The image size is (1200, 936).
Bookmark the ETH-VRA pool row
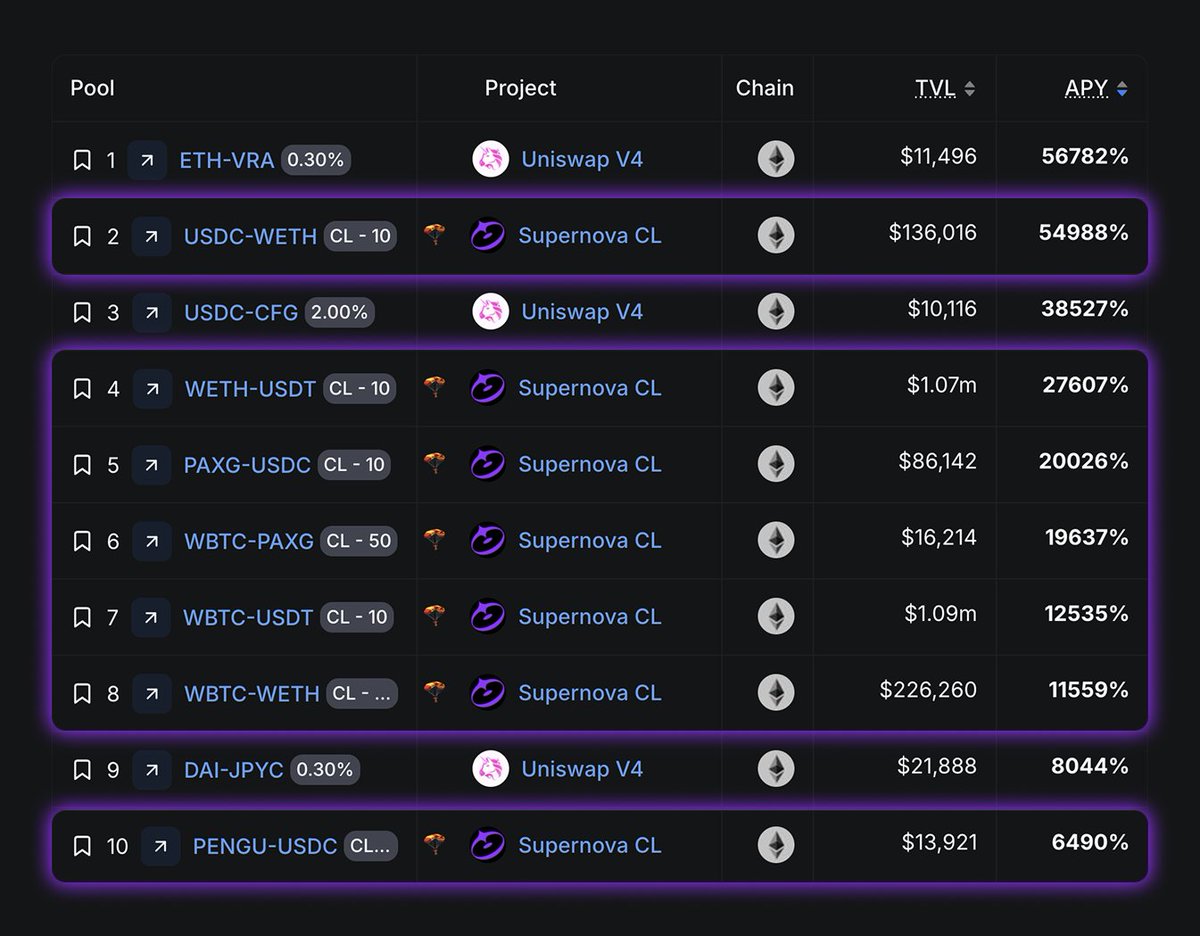[82, 160]
